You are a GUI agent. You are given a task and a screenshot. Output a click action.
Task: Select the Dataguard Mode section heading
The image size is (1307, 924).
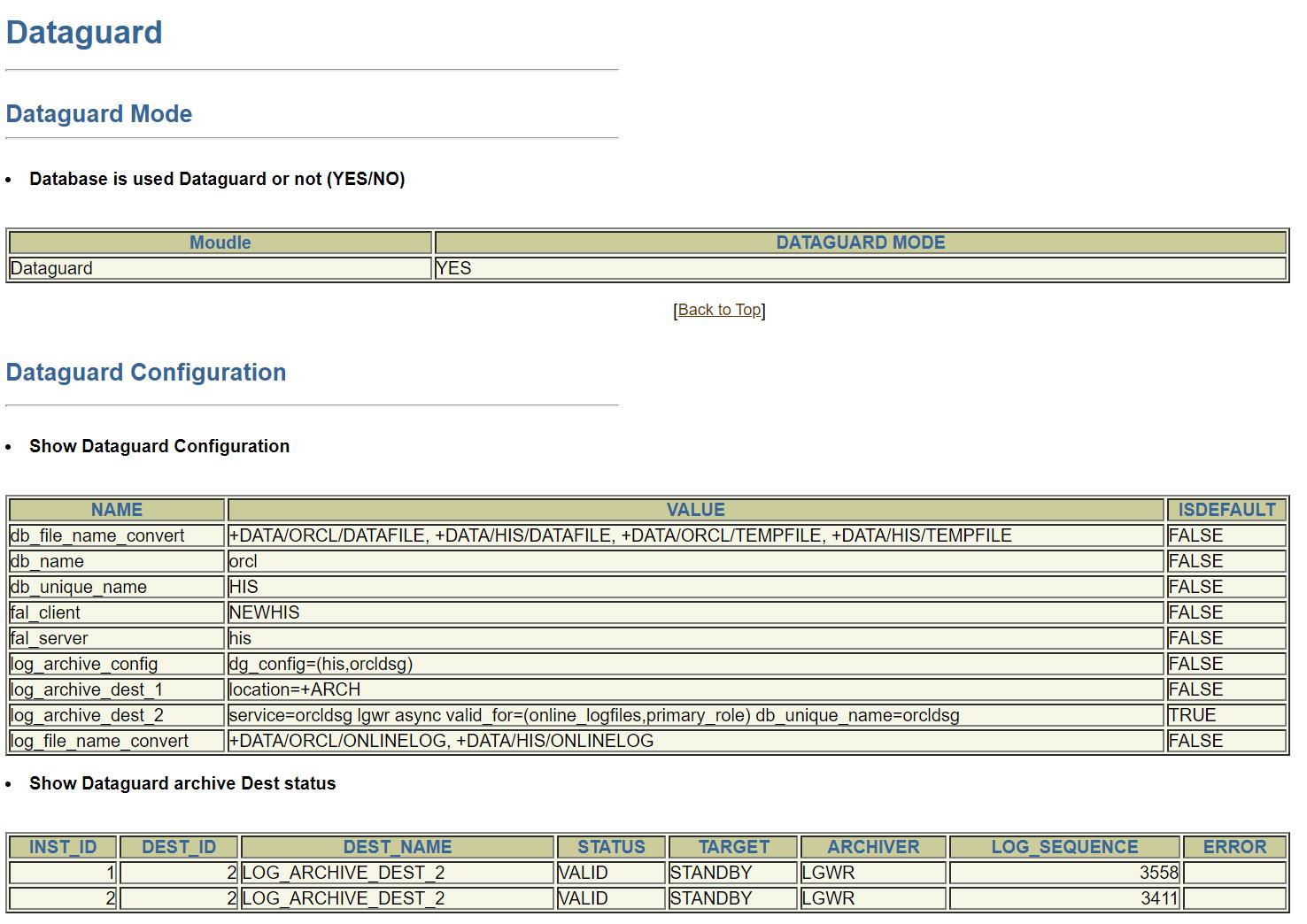coord(99,113)
